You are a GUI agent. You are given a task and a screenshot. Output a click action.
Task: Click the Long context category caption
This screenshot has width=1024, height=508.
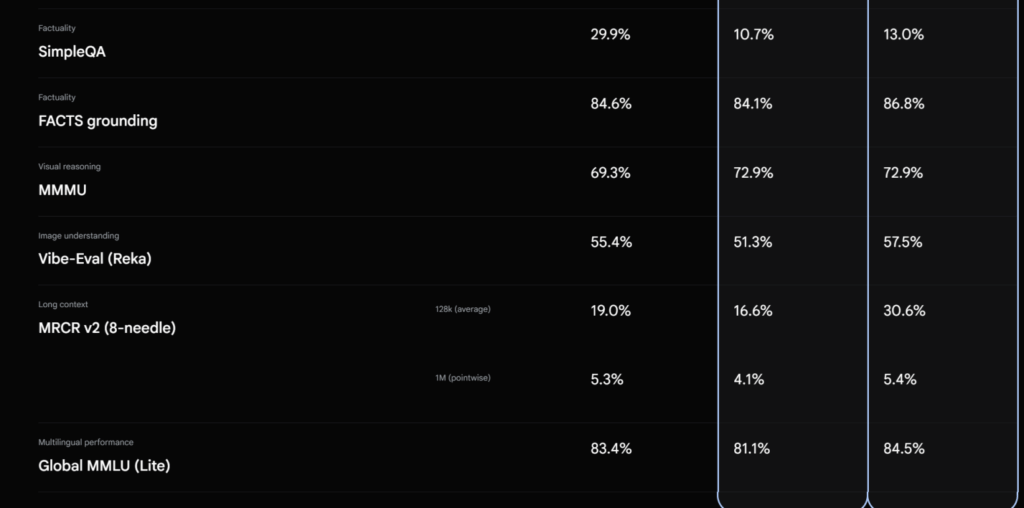(63, 304)
